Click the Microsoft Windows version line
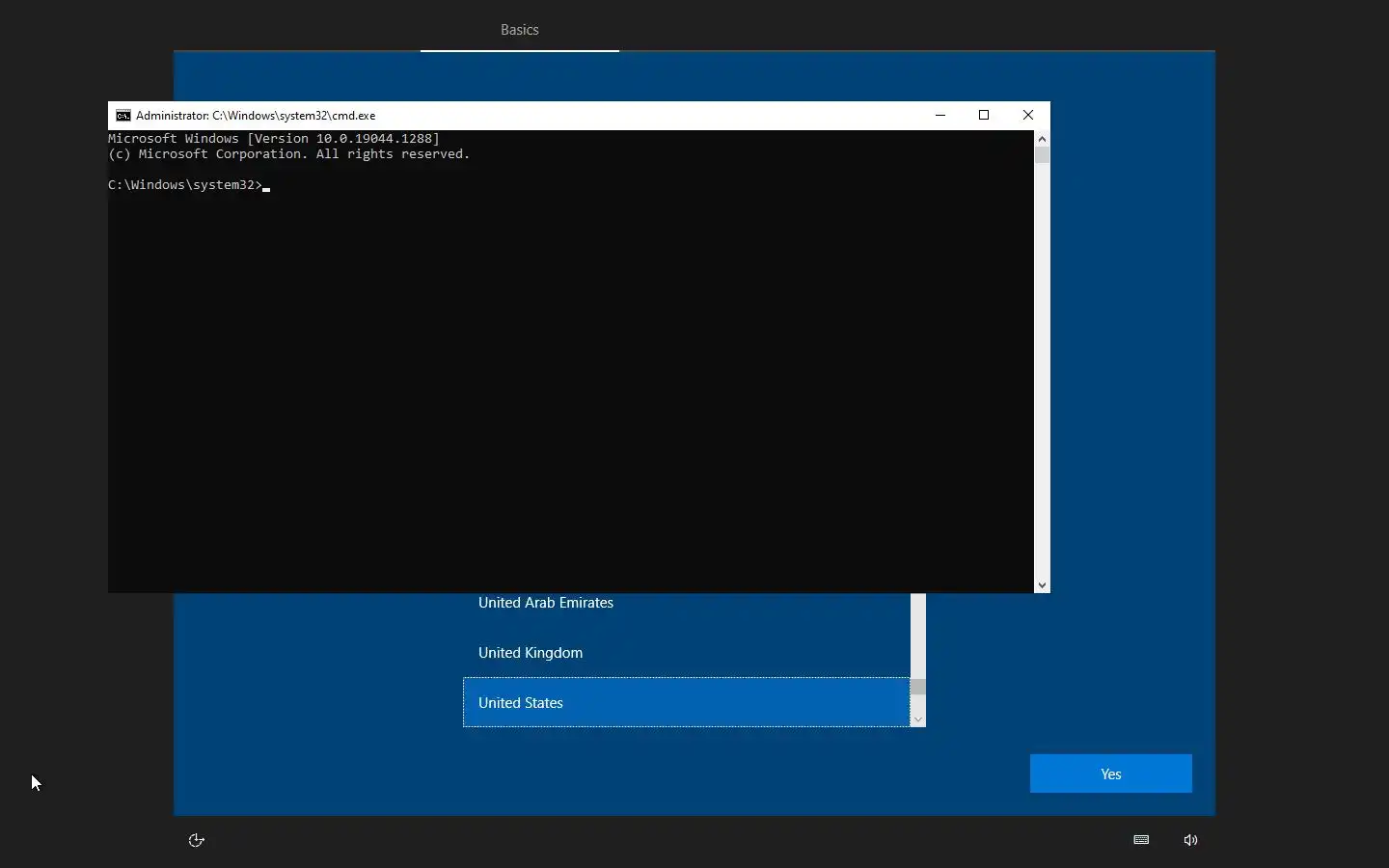Image resolution: width=1389 pixels, height=868 pixels. [274, 139]
